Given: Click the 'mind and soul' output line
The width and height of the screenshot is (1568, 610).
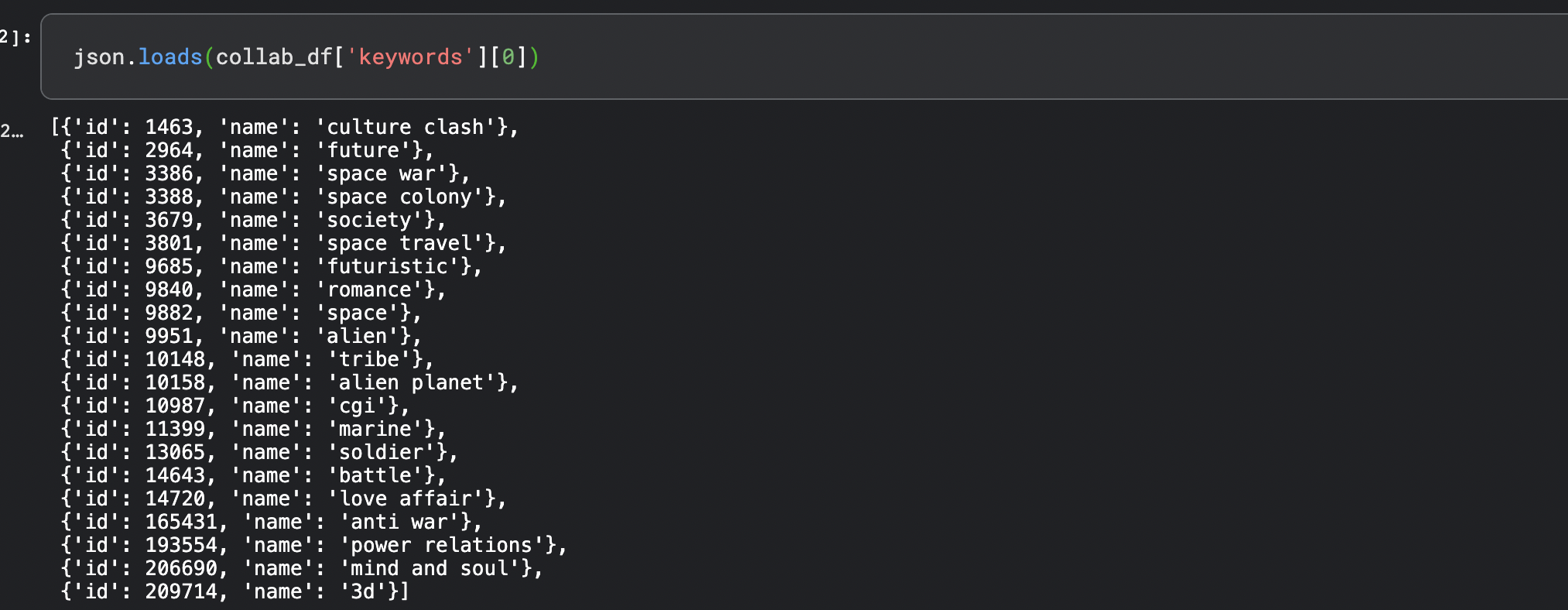Looking at the screenshot, I should pyautogui.click(x=303, y=568).
